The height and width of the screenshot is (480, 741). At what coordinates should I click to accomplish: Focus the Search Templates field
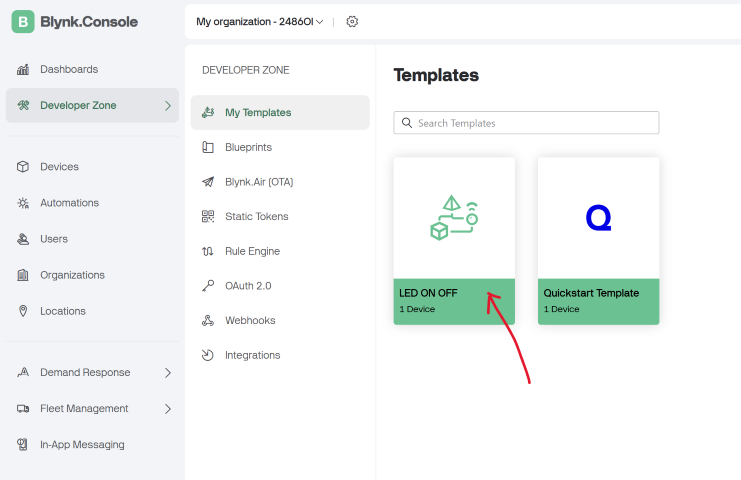click(x=526, y=123)
